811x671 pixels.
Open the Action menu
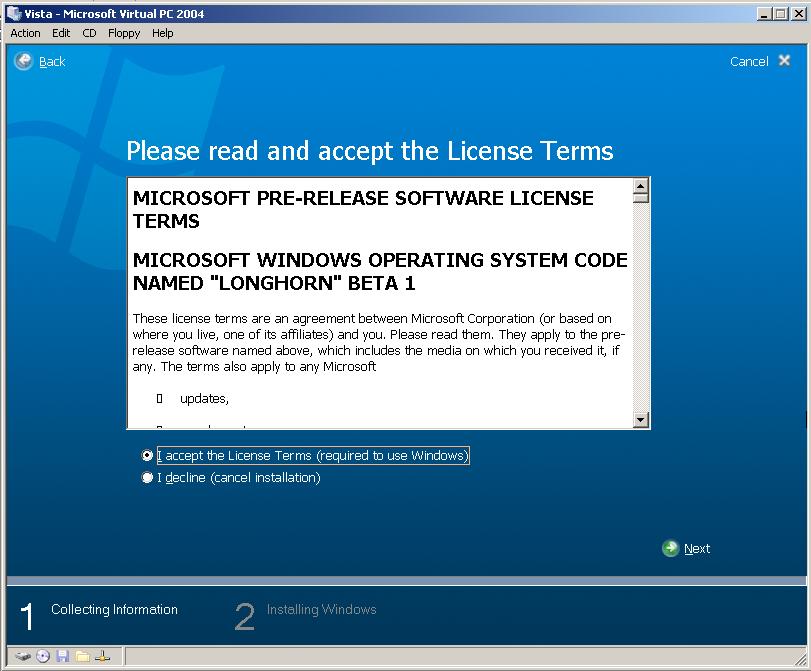point(25,33)
